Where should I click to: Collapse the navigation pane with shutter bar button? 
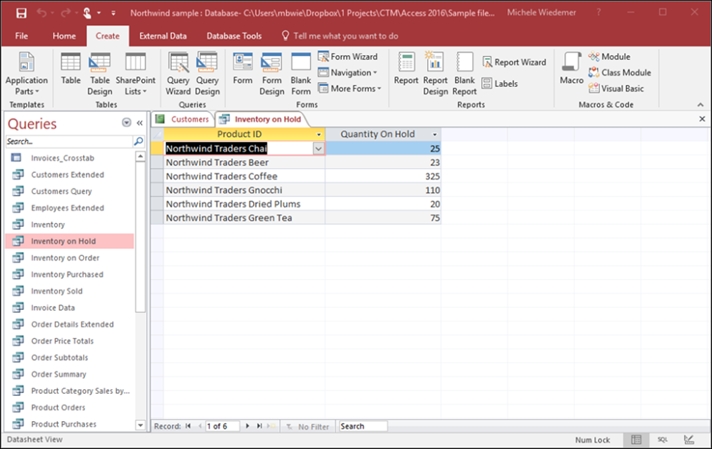point(140,123)
